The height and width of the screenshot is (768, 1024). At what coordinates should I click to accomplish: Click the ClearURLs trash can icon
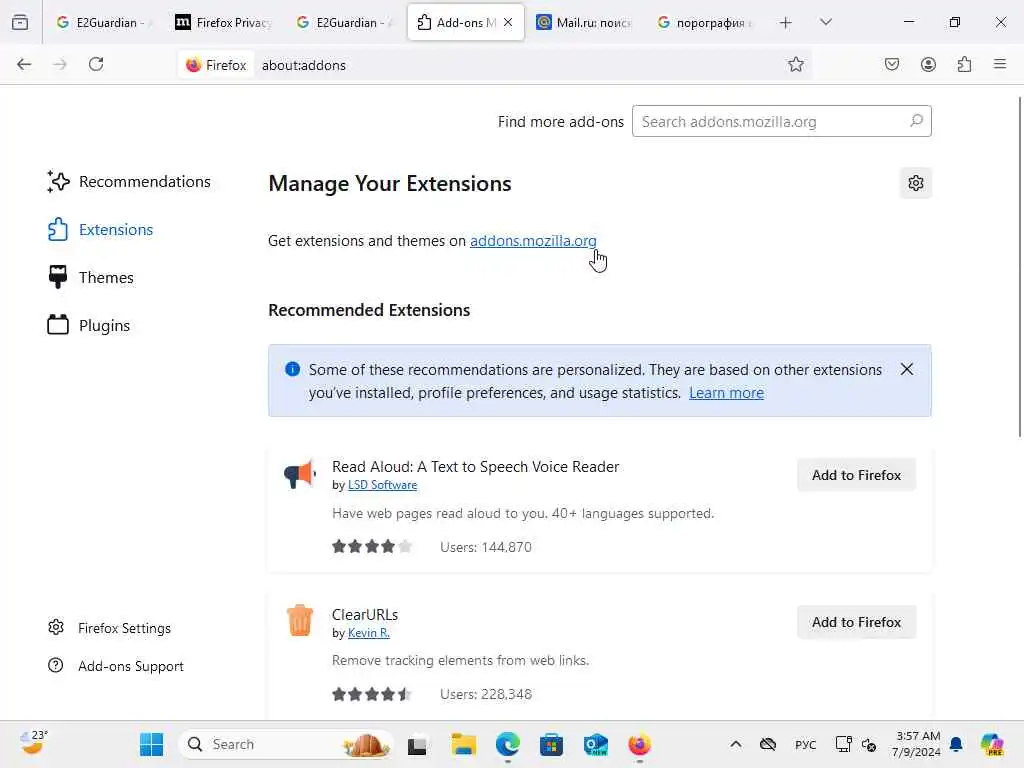coord(300,620)
